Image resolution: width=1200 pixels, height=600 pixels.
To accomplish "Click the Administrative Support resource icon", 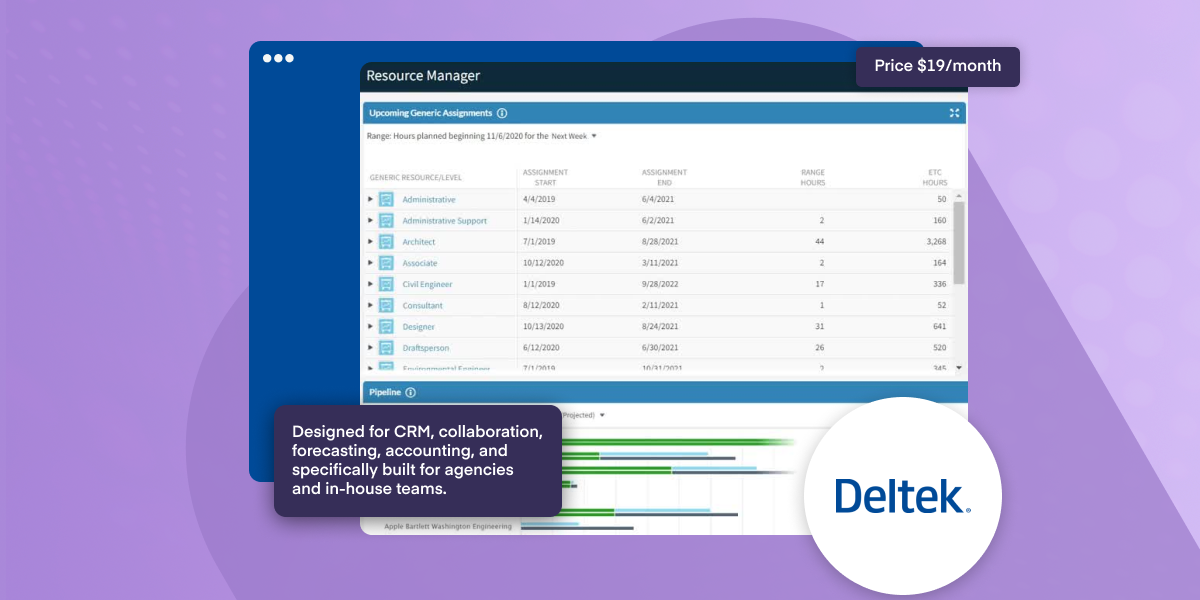I will (386, 220).
